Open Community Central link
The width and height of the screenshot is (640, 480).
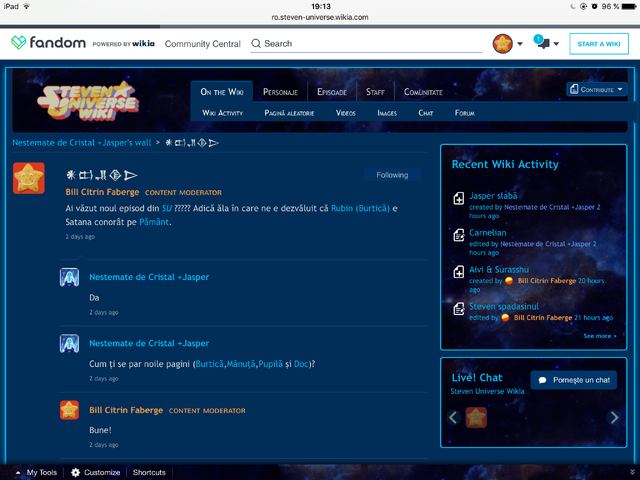tap(202, 44)
